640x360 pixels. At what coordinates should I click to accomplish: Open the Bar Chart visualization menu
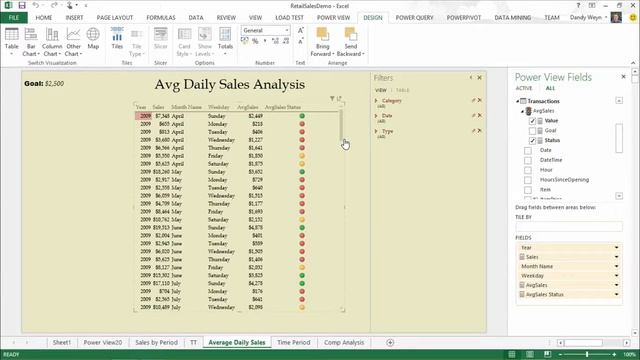[x=31, y=42]
